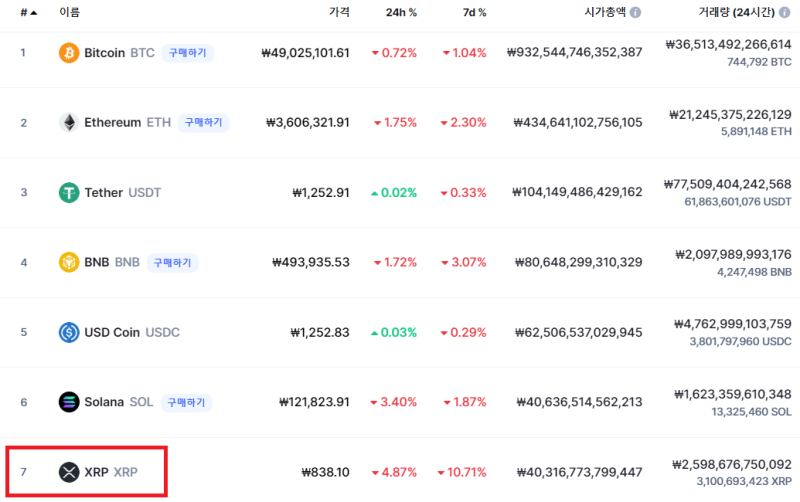The width and height of the screenshot is (800, 502).
Task: Open the Bitcoin name link
Action: tap(105, 53)
